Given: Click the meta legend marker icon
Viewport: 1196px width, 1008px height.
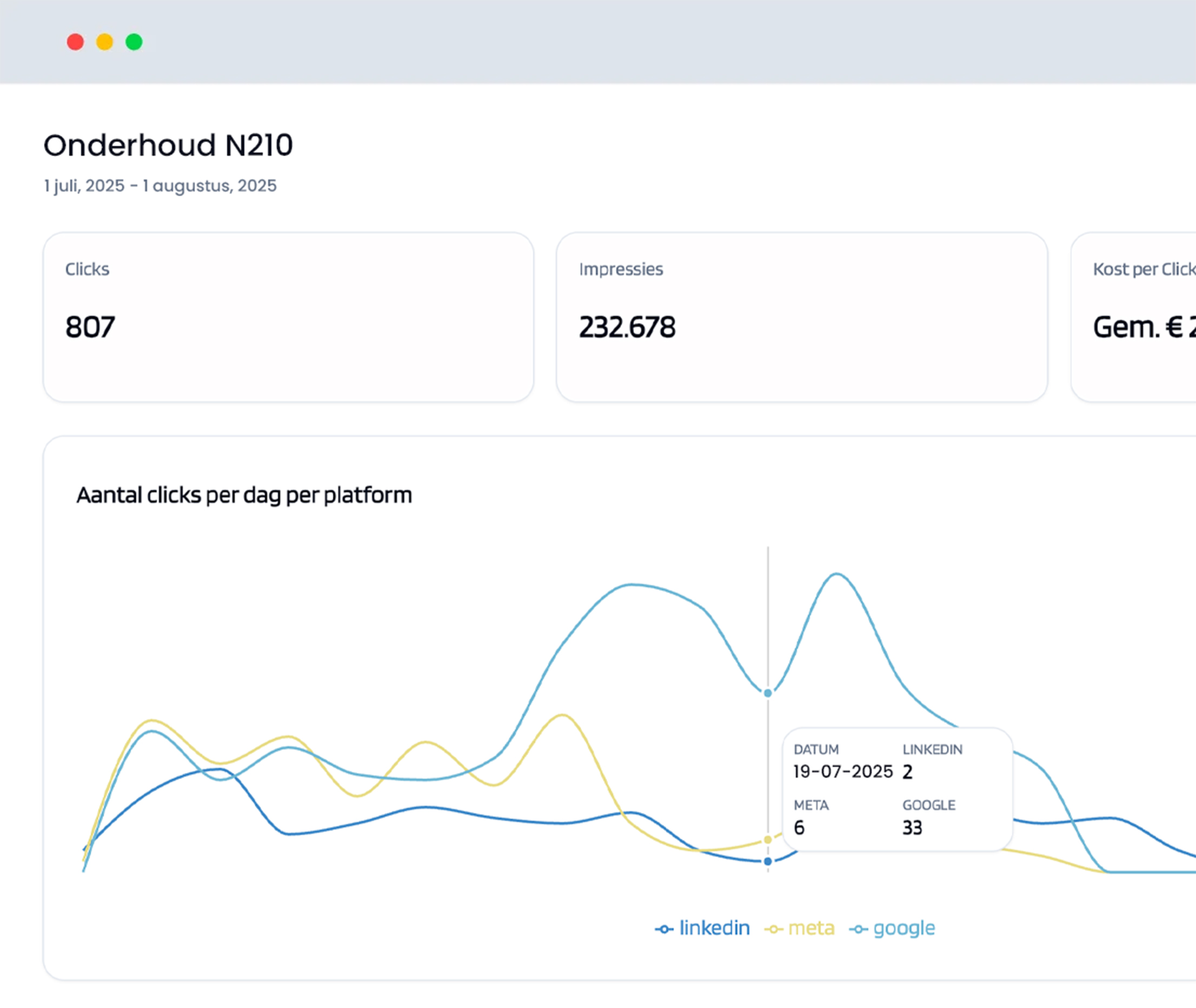Looking at the screenshot, I should tap(773, 929).
